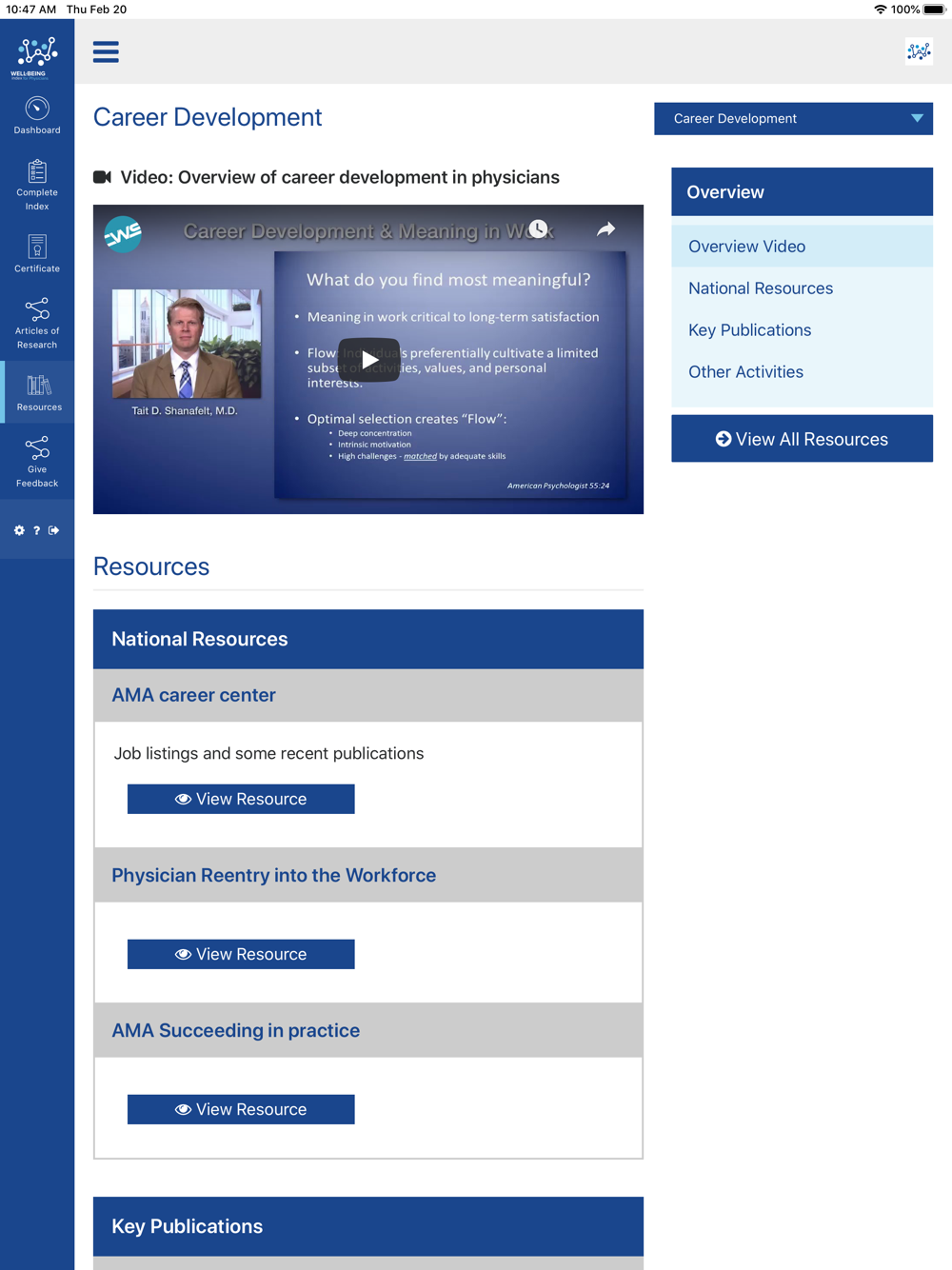Open Physician Reentry into the Workforce heading
Screen dimensions: 952x1270
click(273, 875)
